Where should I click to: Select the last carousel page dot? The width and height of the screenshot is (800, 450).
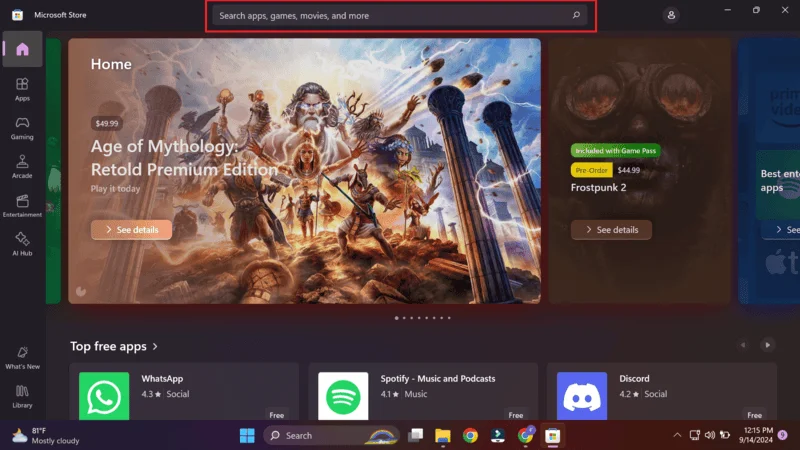tap(449, 318)
